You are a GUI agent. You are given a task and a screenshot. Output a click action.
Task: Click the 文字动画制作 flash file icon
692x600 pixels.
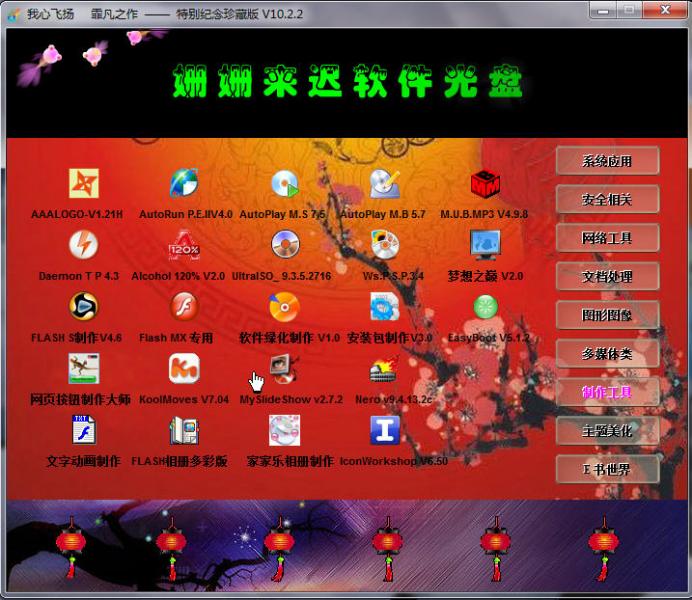[x=84, y=430]
